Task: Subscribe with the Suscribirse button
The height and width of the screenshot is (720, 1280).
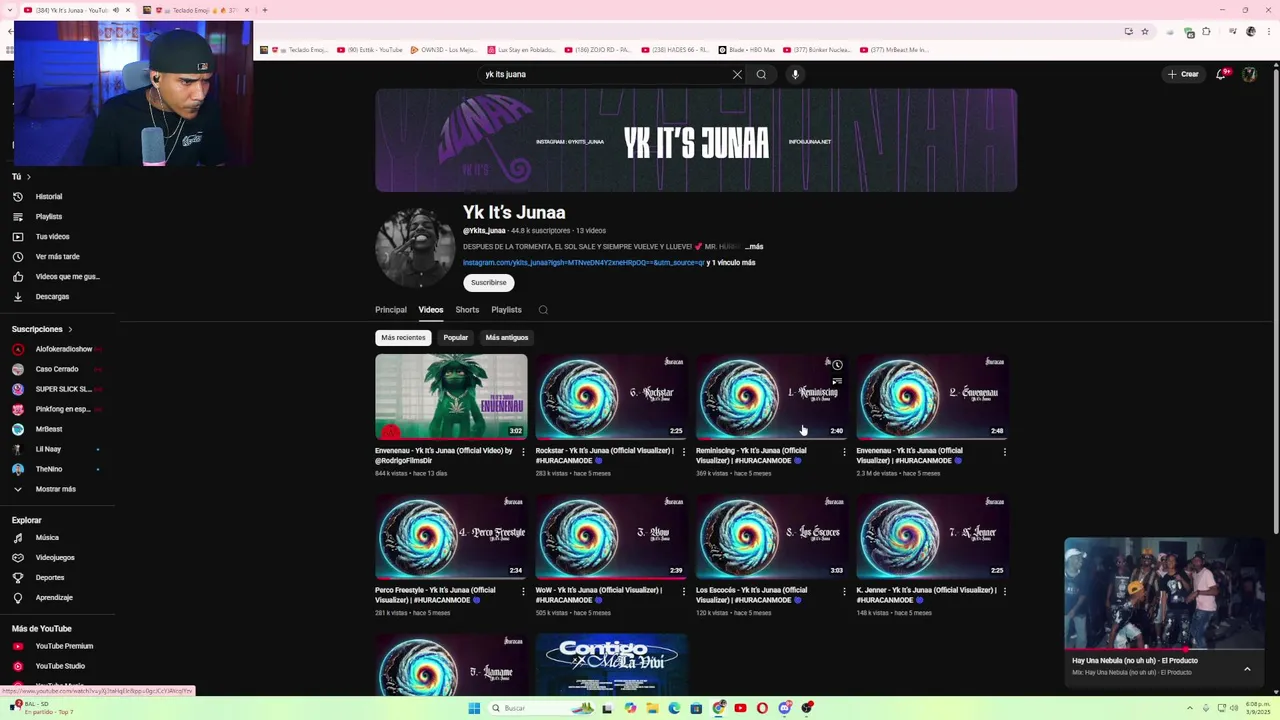Action: (489, 283)
